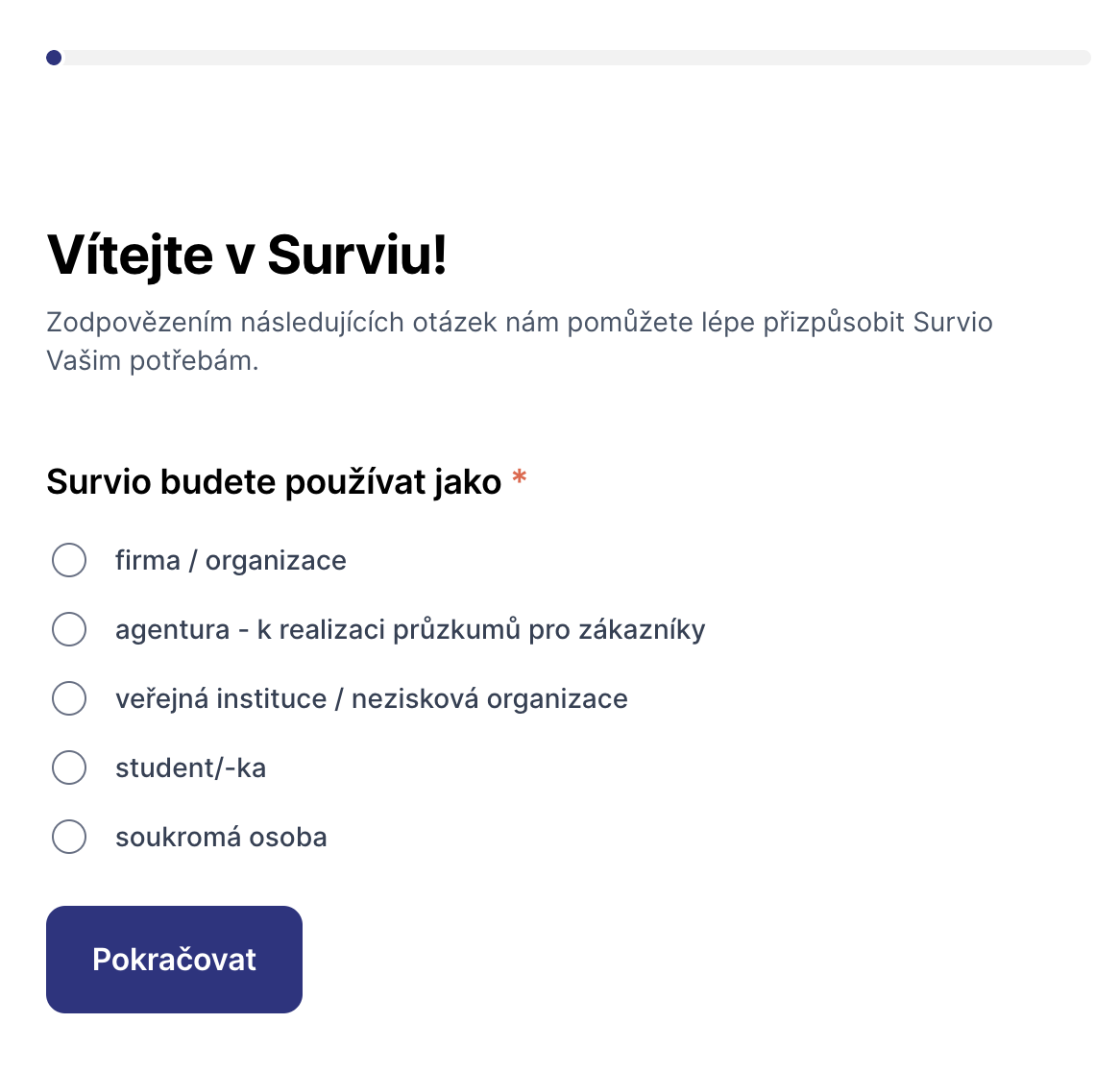This screenshot has height=1072, width=1120.
Task: Click the "Vítejte v Surviu!" heading
Action: [247, 255]
